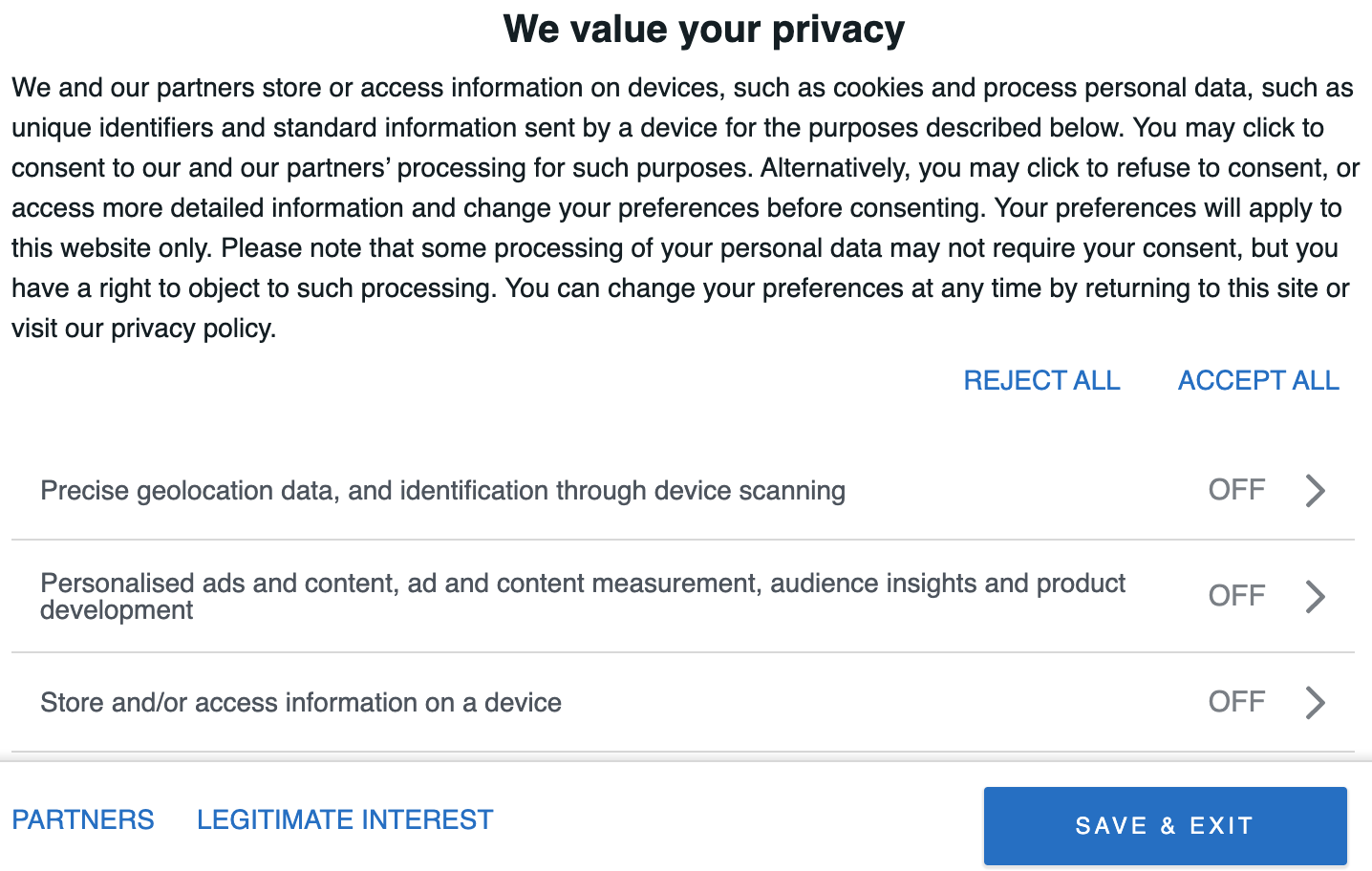1372x871 pixels.
Task: Click 'privacy policy' at the end of notice
Action: [x=192, y=329]
